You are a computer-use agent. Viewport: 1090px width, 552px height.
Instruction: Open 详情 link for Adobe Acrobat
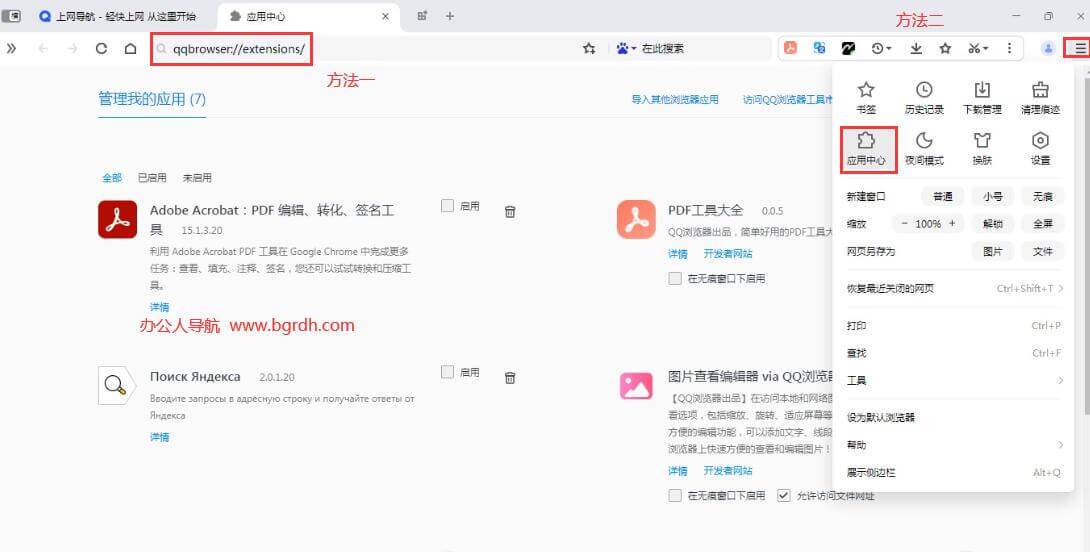click(159, 307)
